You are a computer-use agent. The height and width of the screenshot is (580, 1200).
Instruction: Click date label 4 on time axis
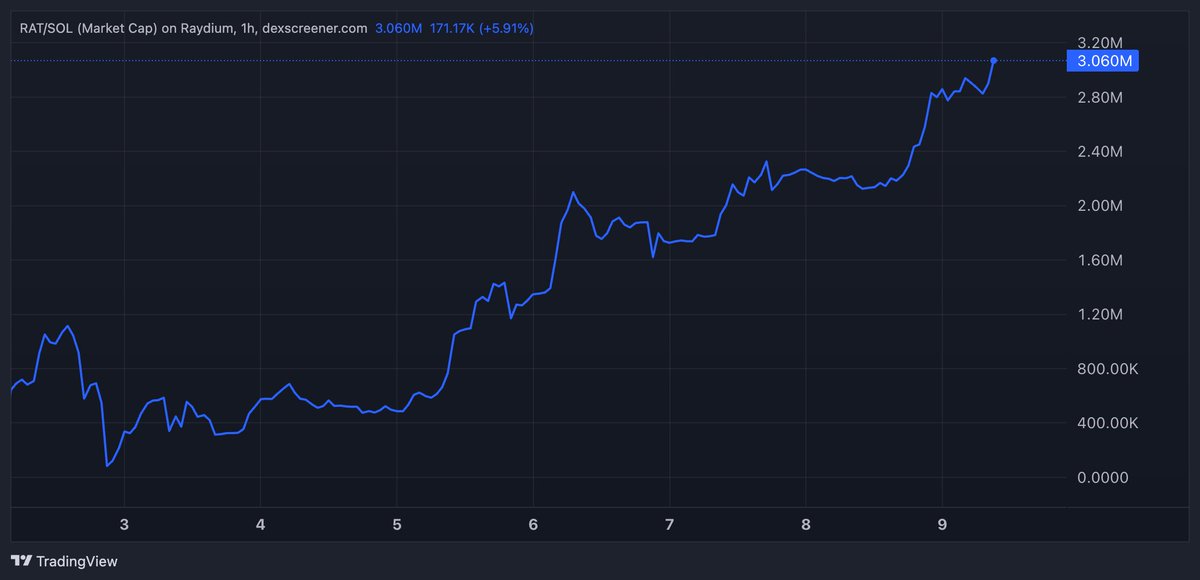(260, 524)
